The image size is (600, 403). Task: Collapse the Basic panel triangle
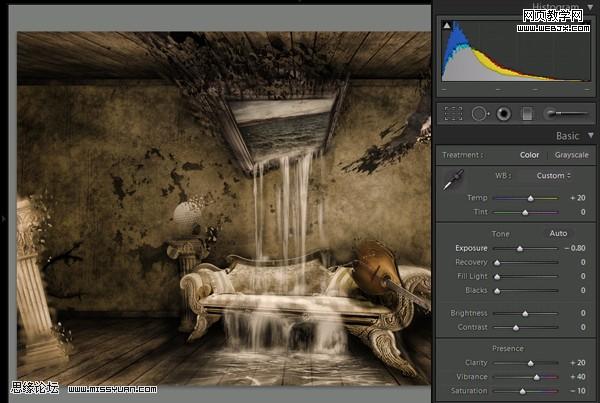[591, 135]
